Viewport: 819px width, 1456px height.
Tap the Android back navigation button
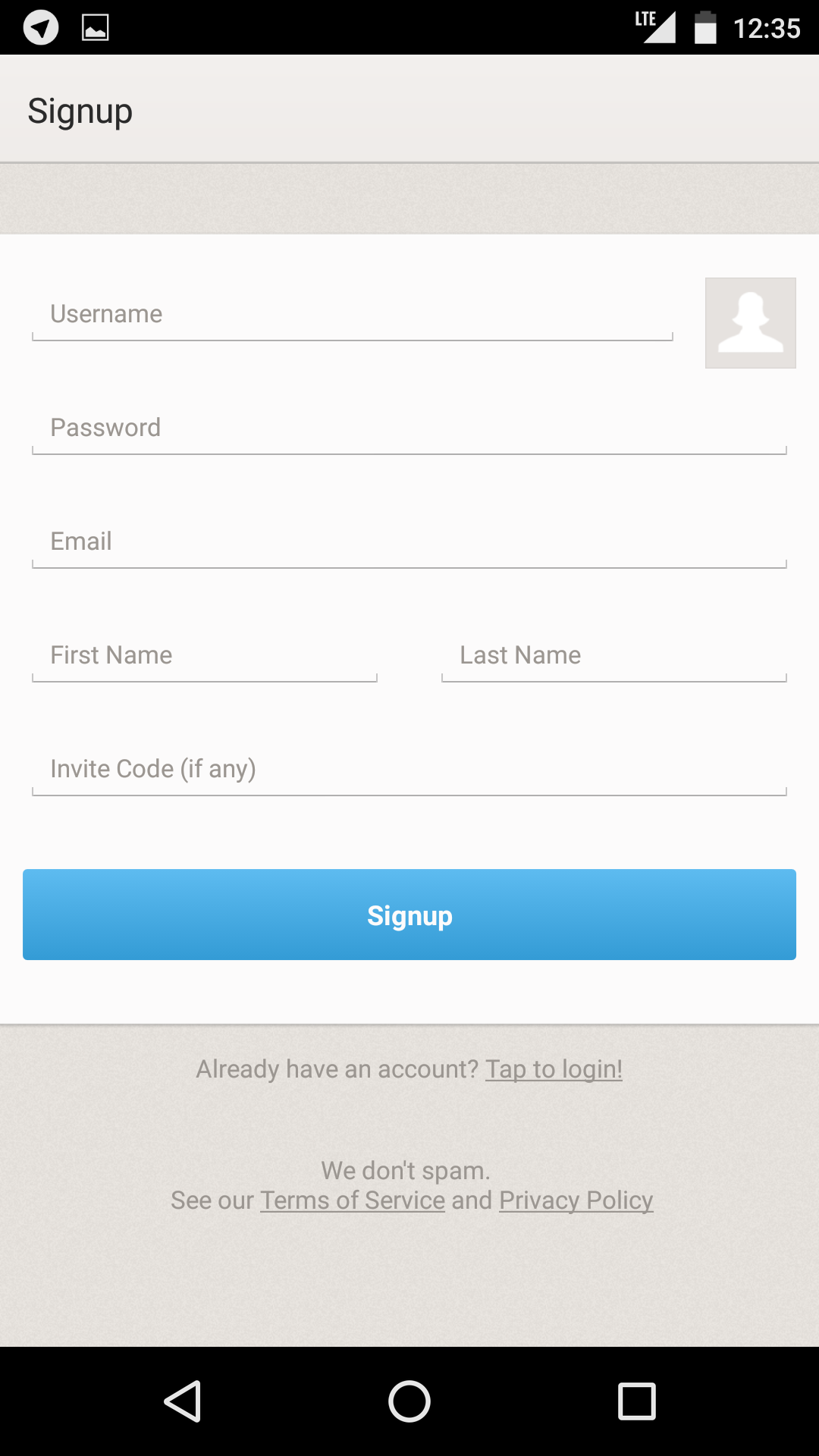(x=183, y=1401)
